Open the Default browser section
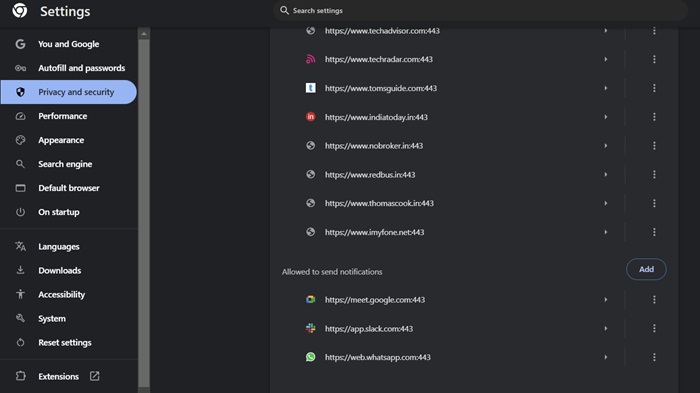700x393 pixels. coord(68,188)
